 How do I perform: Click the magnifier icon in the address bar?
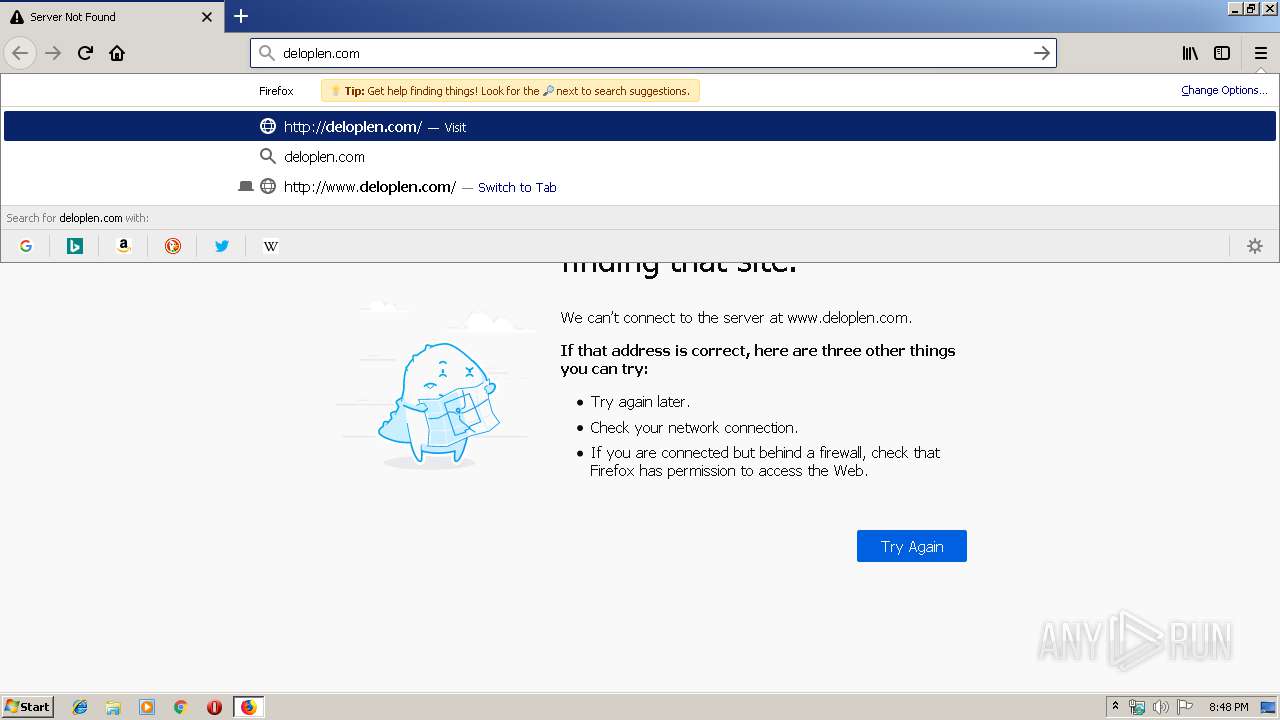(266, 53)
